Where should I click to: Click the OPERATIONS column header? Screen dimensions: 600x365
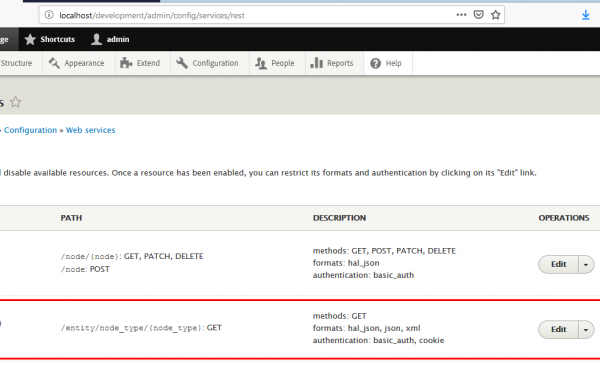click(x=564, y=218)
